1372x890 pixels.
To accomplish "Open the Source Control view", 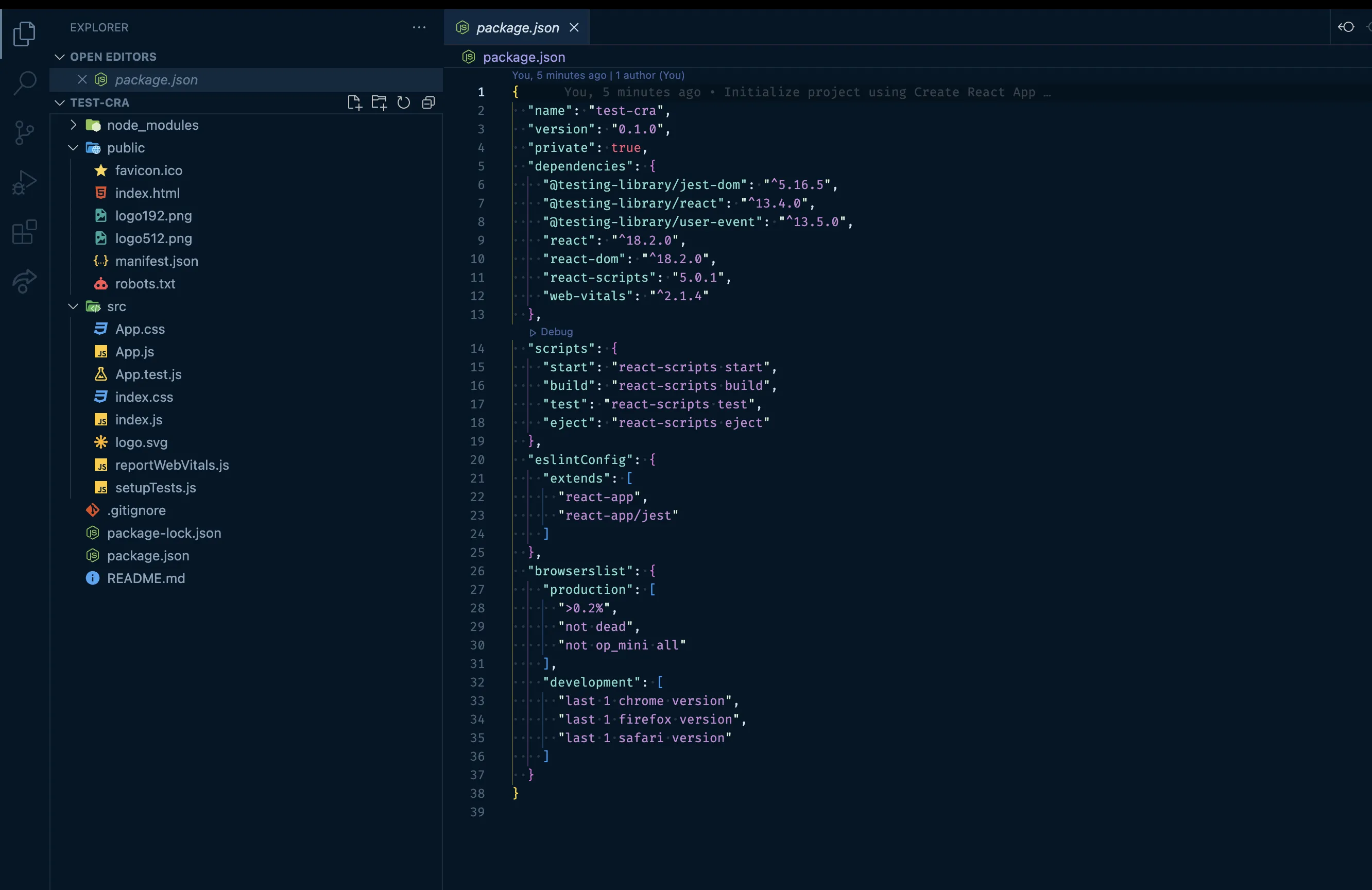I will pyautogui.click(x=24, y=132).
